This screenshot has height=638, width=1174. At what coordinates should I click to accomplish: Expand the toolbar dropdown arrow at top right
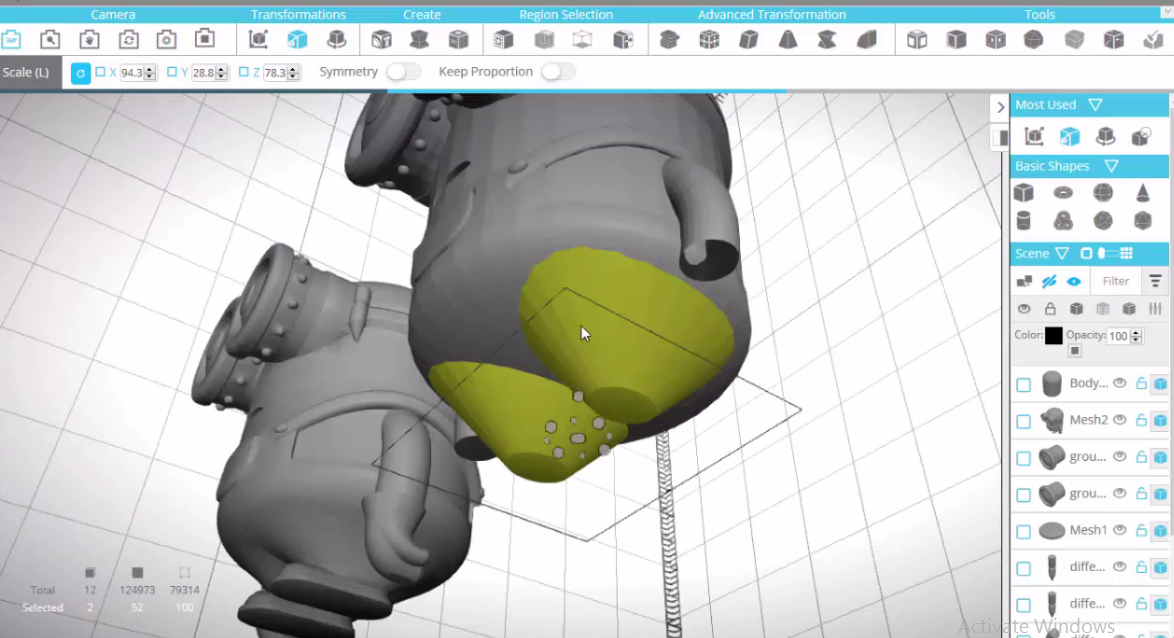click(x=1167, y=13)
